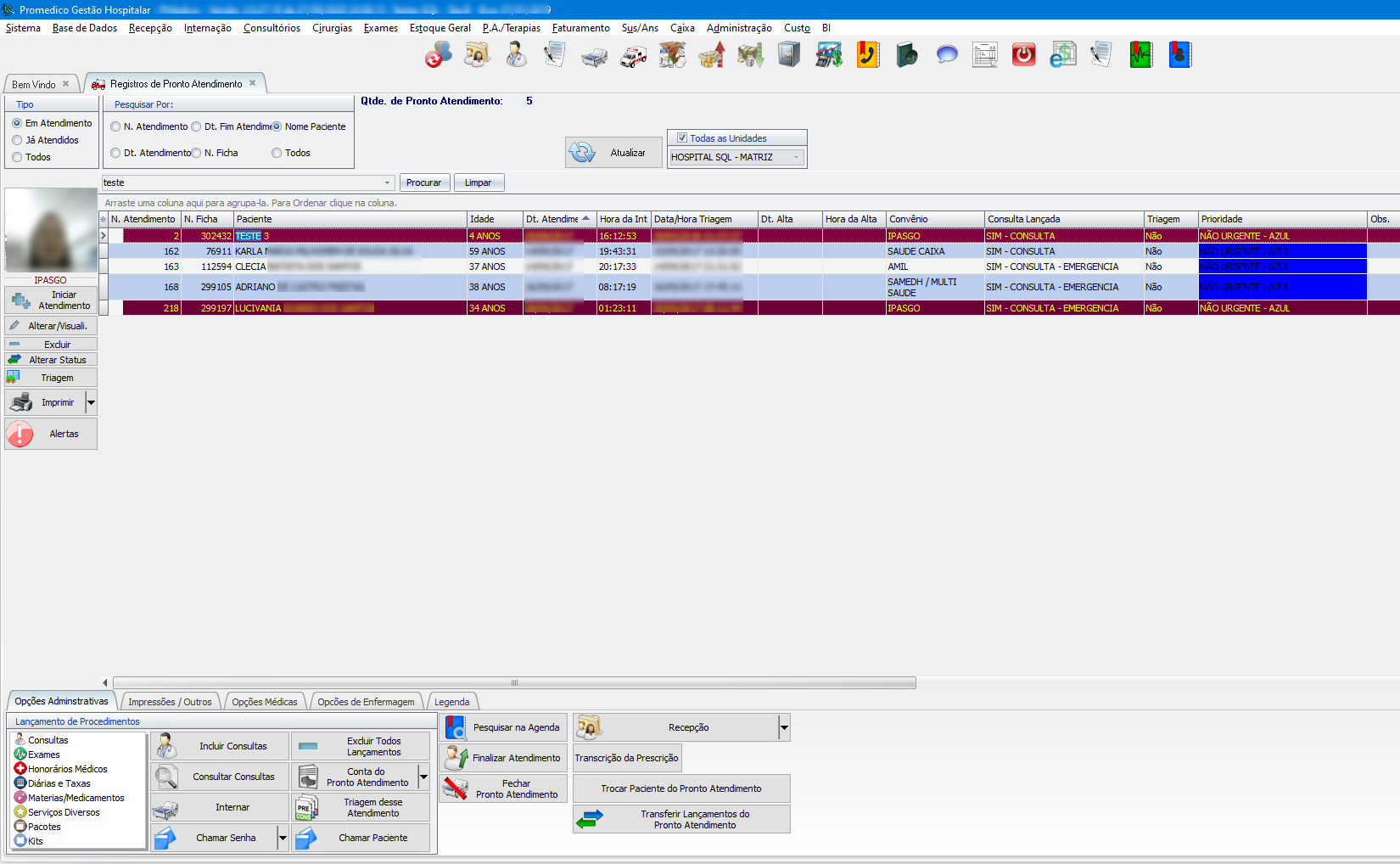Open the blue chat bubble toolbar icon
The image size is (1400, 864).
tap(947, 55)
